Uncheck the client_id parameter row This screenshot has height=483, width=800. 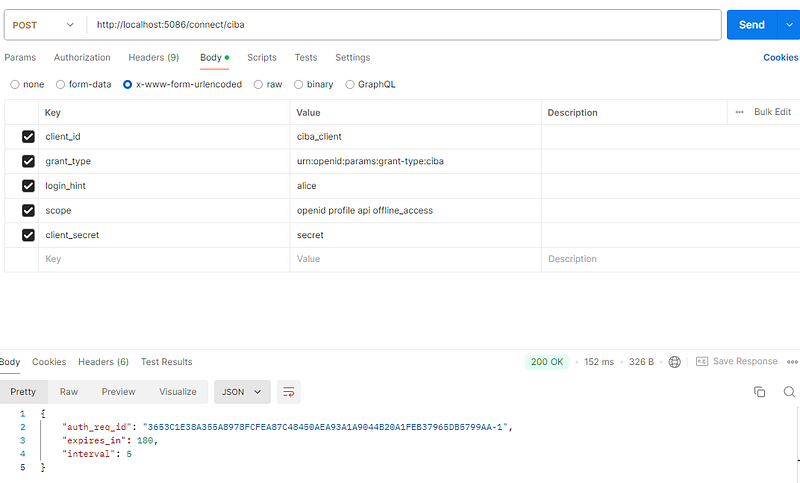28,137
